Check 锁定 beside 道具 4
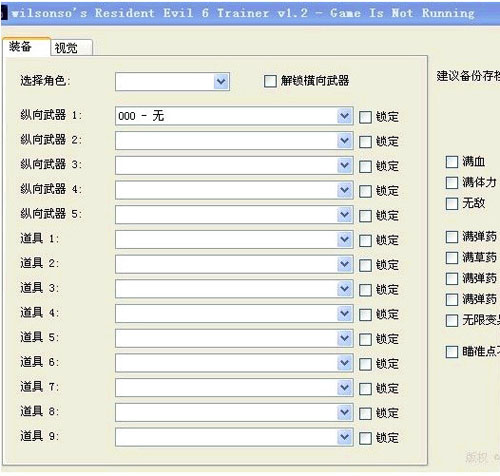500x476 pixels. coord(365,314)
